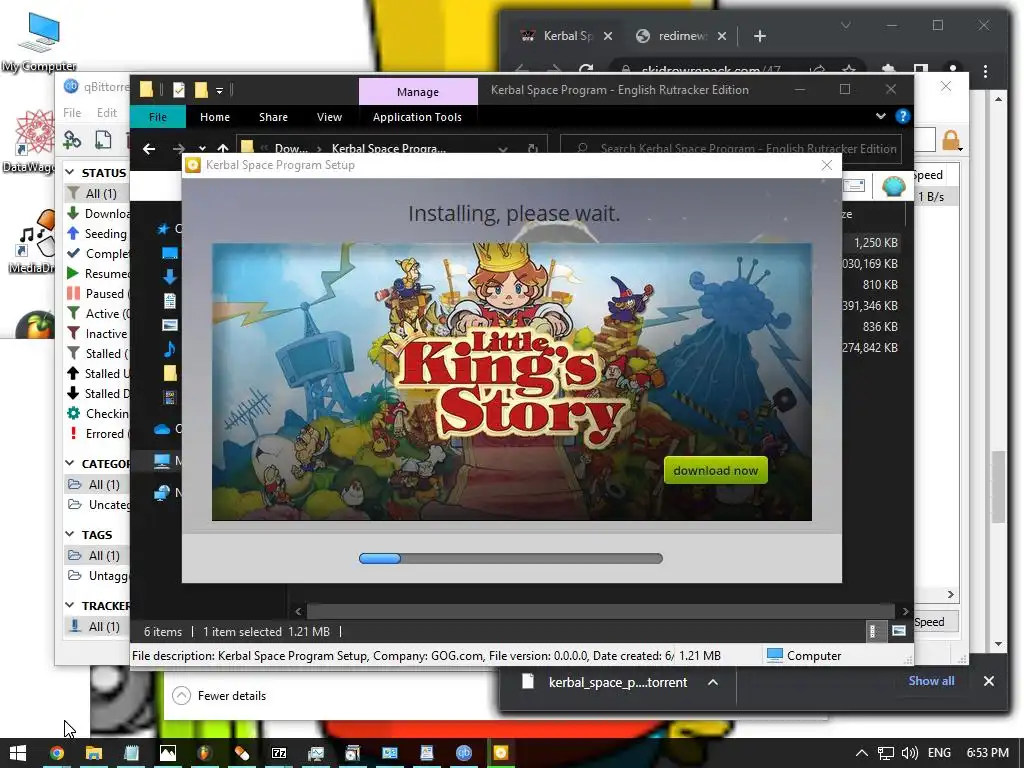Open Chrome three-dot menu
Image resolution: width=1024 pixels, height=768 pixels.
(x=985, y=70)
